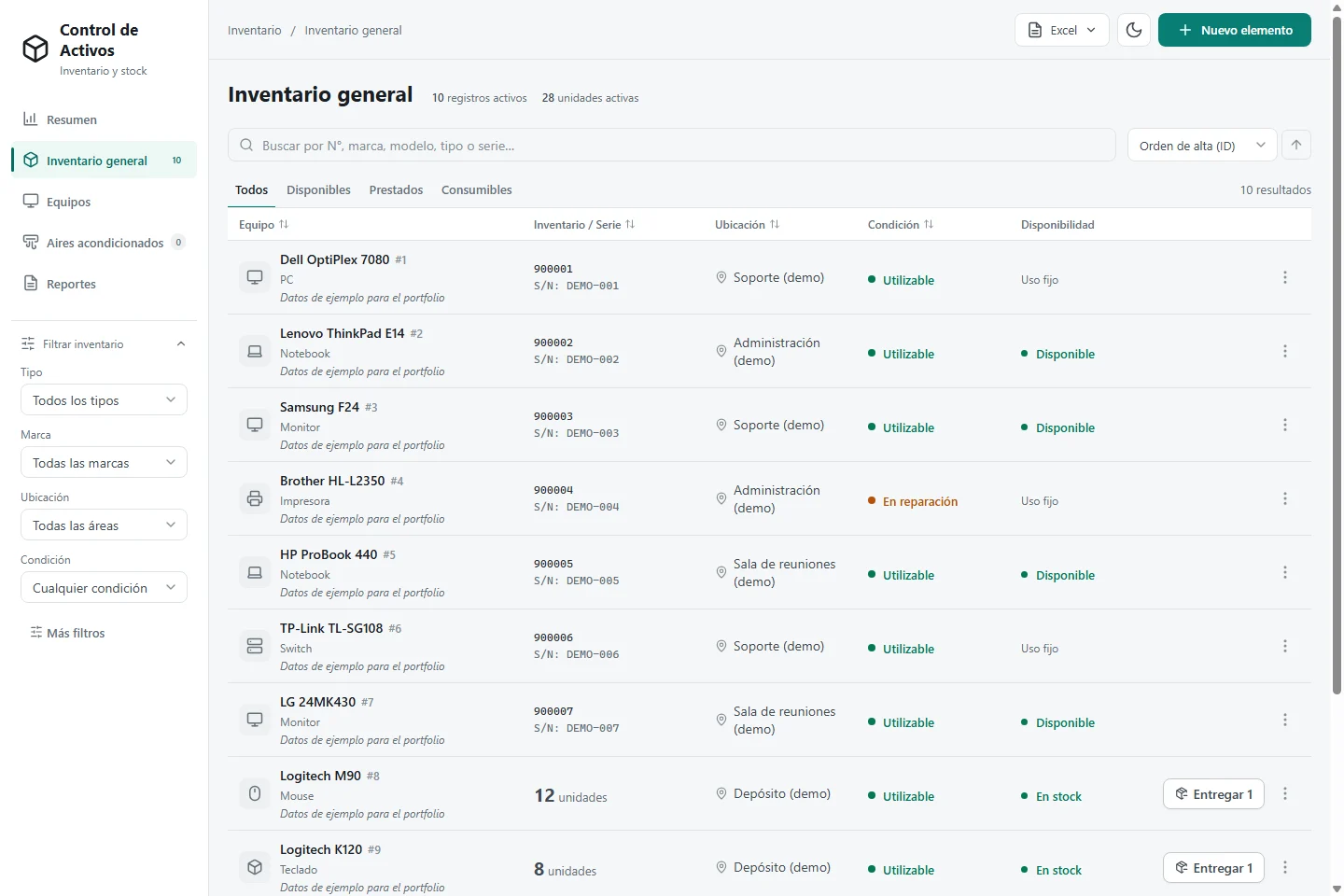Open row menu for LG 24MK430
Viewport: 1344px width, 896px height.
(1285, 720)
